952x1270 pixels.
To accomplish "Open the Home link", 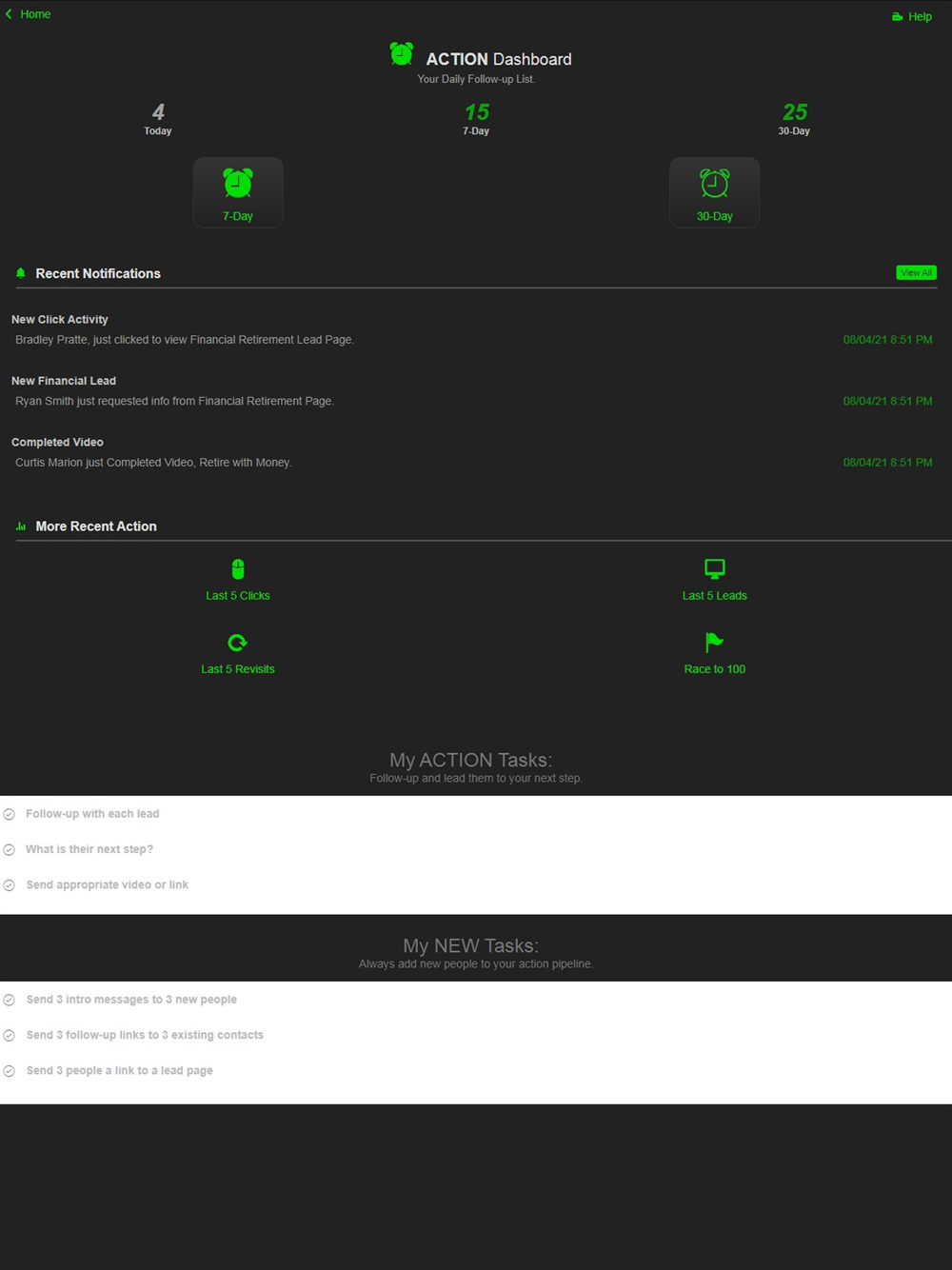I will (35, 14).
